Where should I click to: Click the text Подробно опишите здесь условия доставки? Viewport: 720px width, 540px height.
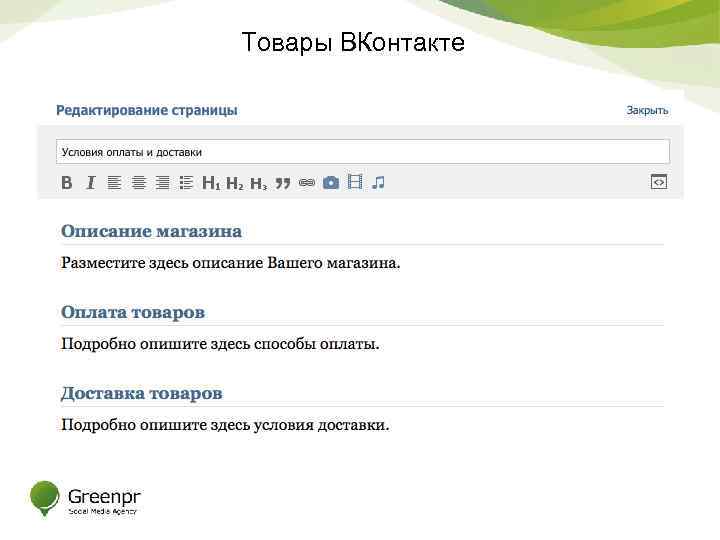coord(225,425)
